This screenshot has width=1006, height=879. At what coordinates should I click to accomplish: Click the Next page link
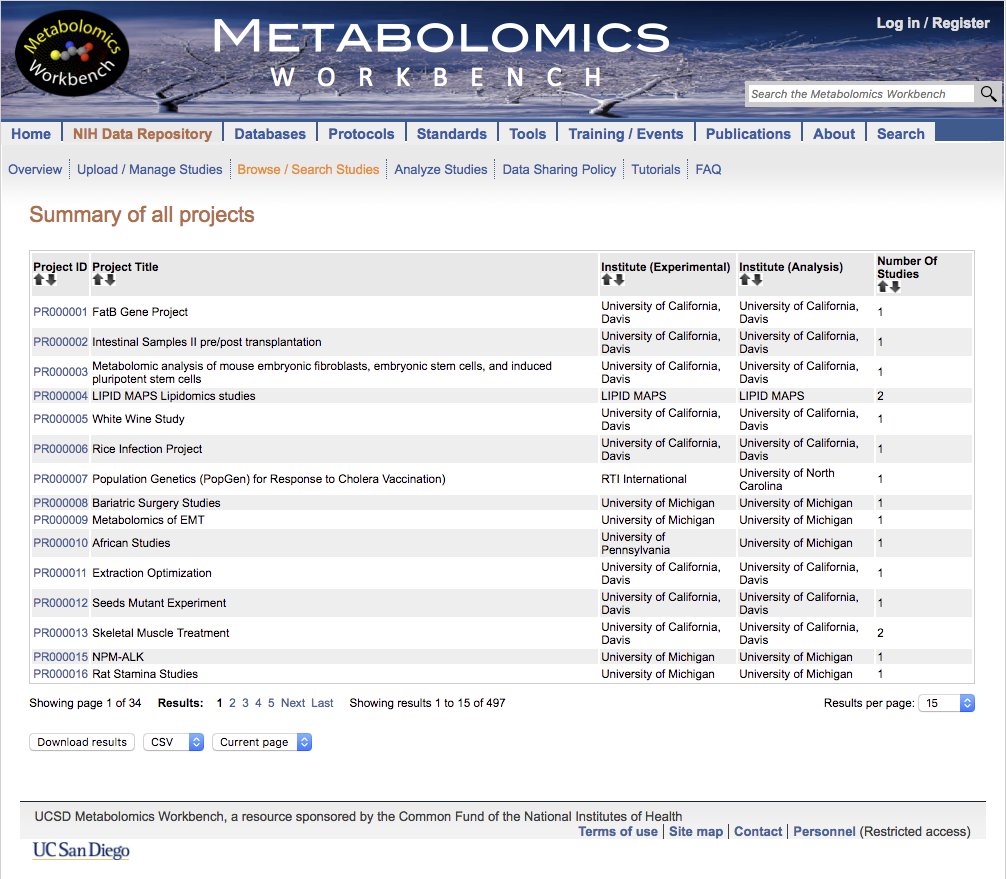pos(293,703)
